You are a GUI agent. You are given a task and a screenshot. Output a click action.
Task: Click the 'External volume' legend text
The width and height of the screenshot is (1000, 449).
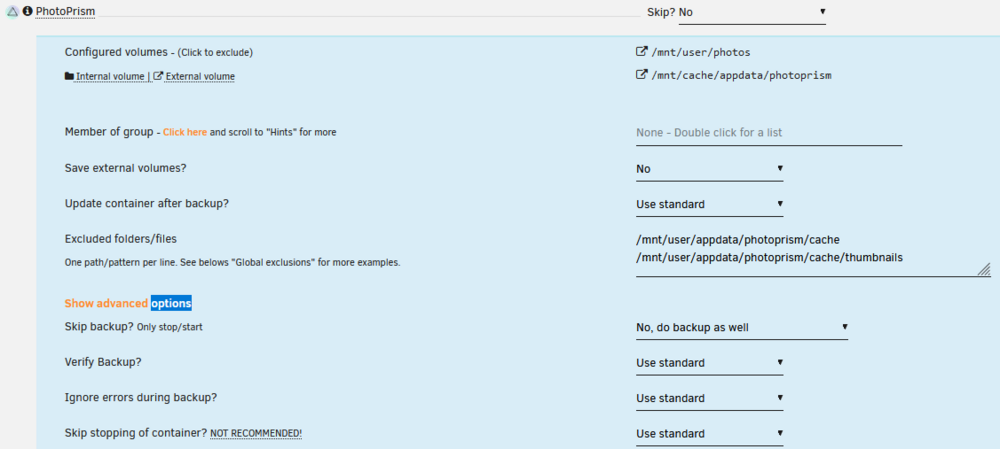(200, 77)
